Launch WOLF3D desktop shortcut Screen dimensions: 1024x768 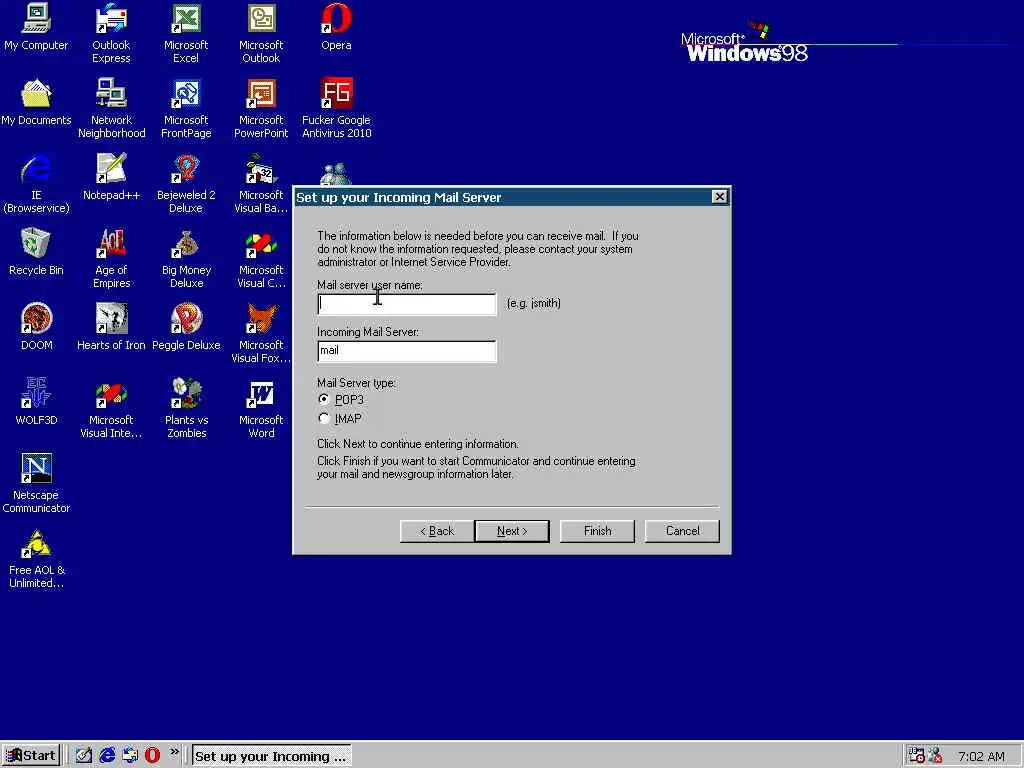[x=36, y=403]
